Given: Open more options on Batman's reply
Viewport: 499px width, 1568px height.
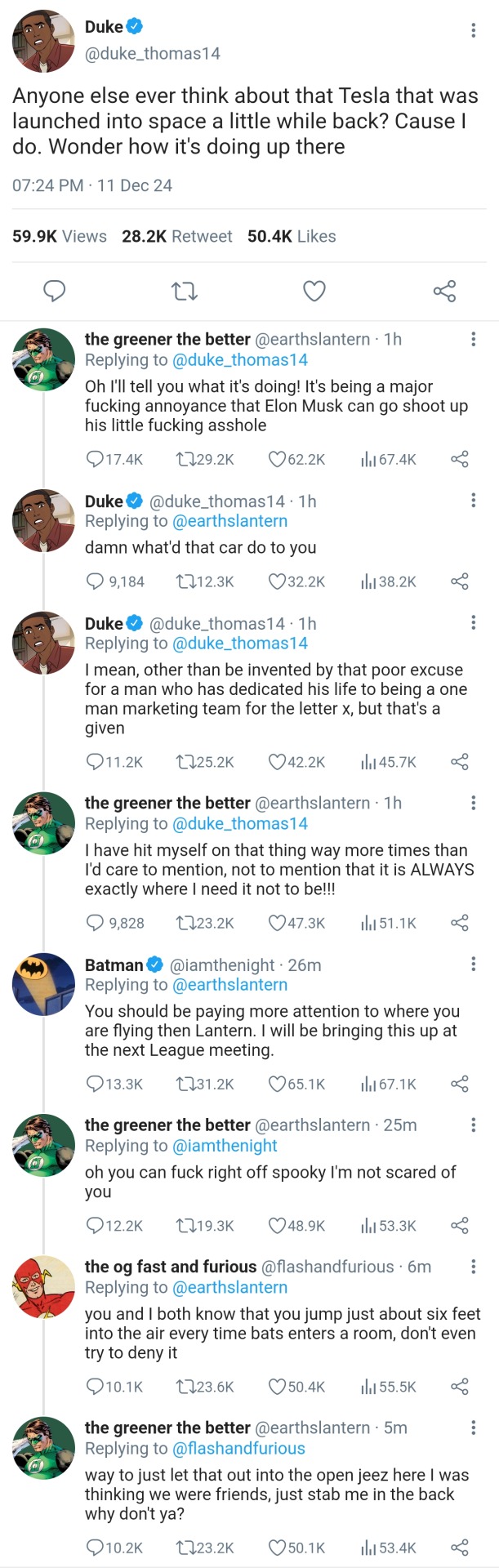Looking at the screenshot, I should 473,964.
